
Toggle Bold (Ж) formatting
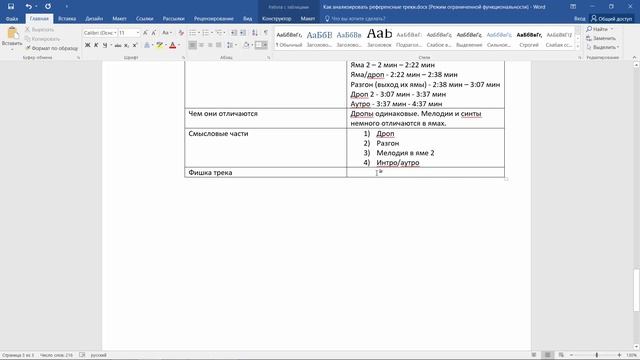click(x=87, y=45)
